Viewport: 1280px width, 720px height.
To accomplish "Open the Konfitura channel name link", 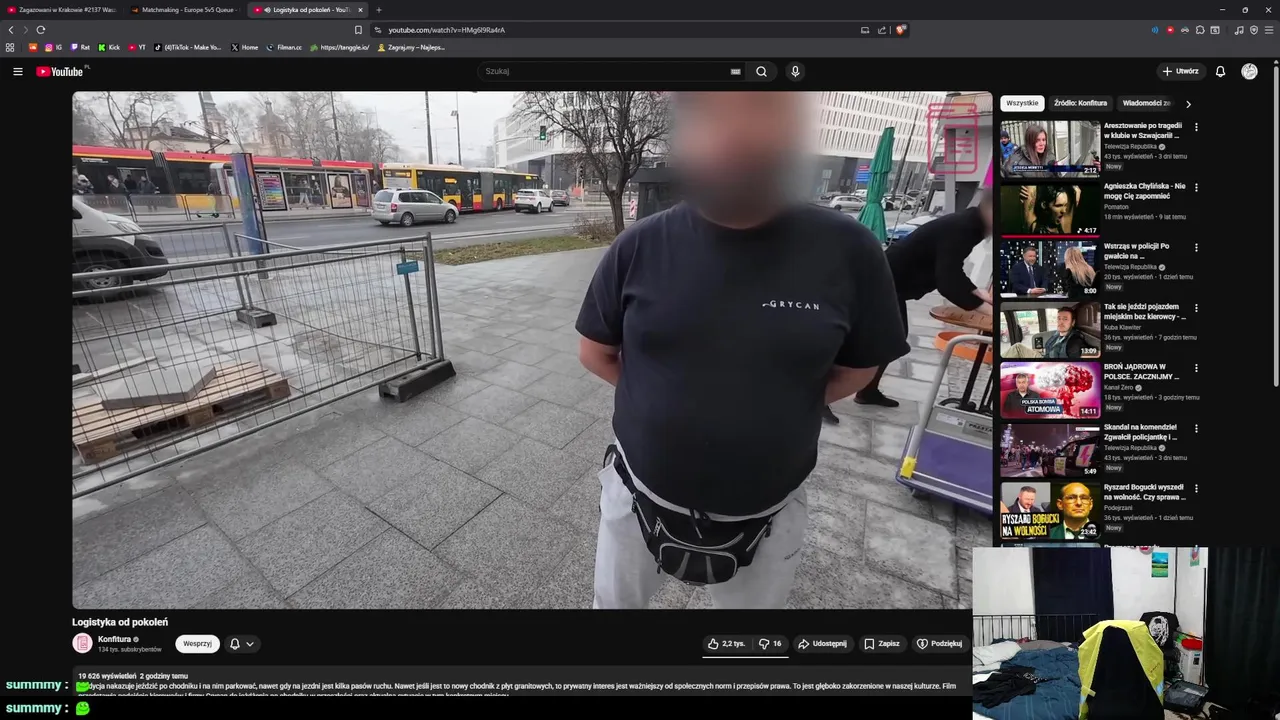I will click(x=115, y=639).
